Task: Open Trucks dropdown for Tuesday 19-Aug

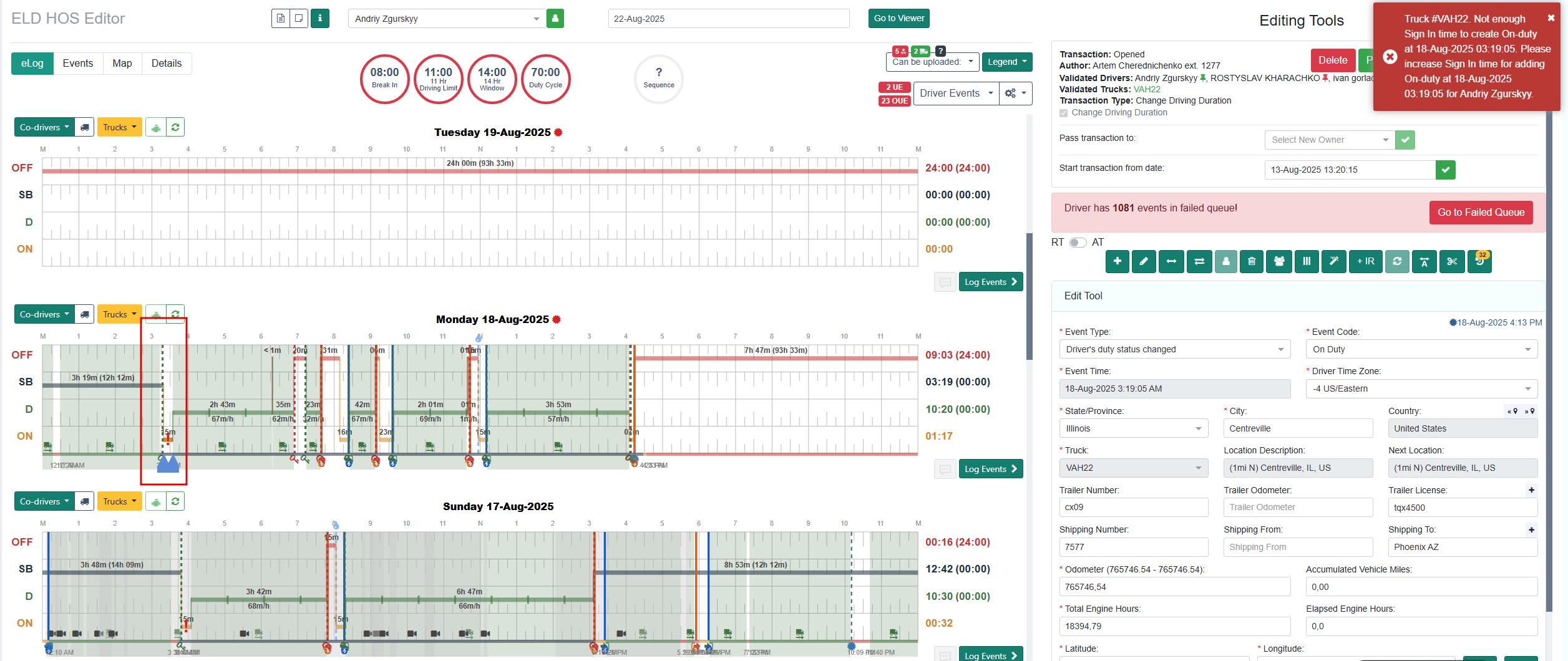Action: pos(119,127)
